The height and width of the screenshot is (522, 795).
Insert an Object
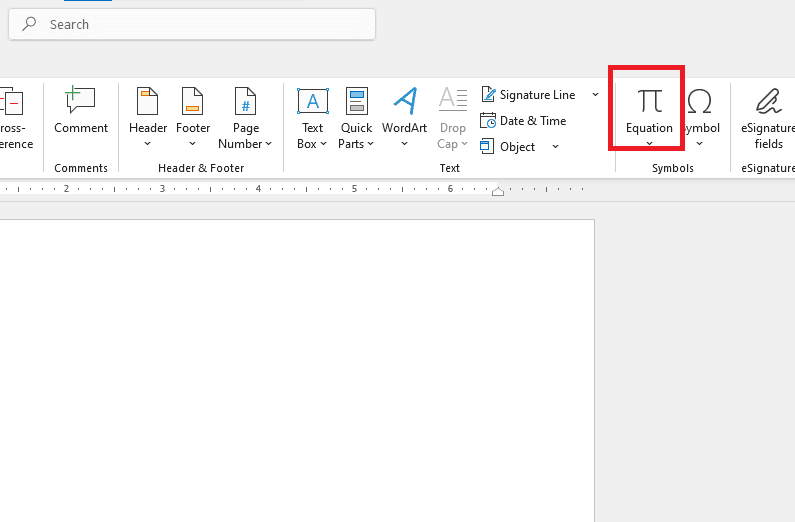click(508, 146)
